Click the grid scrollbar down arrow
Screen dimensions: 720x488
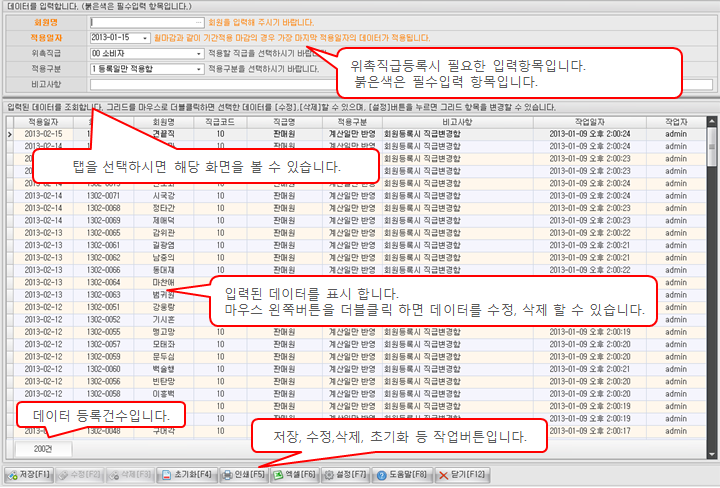click(x=712, y=454)
